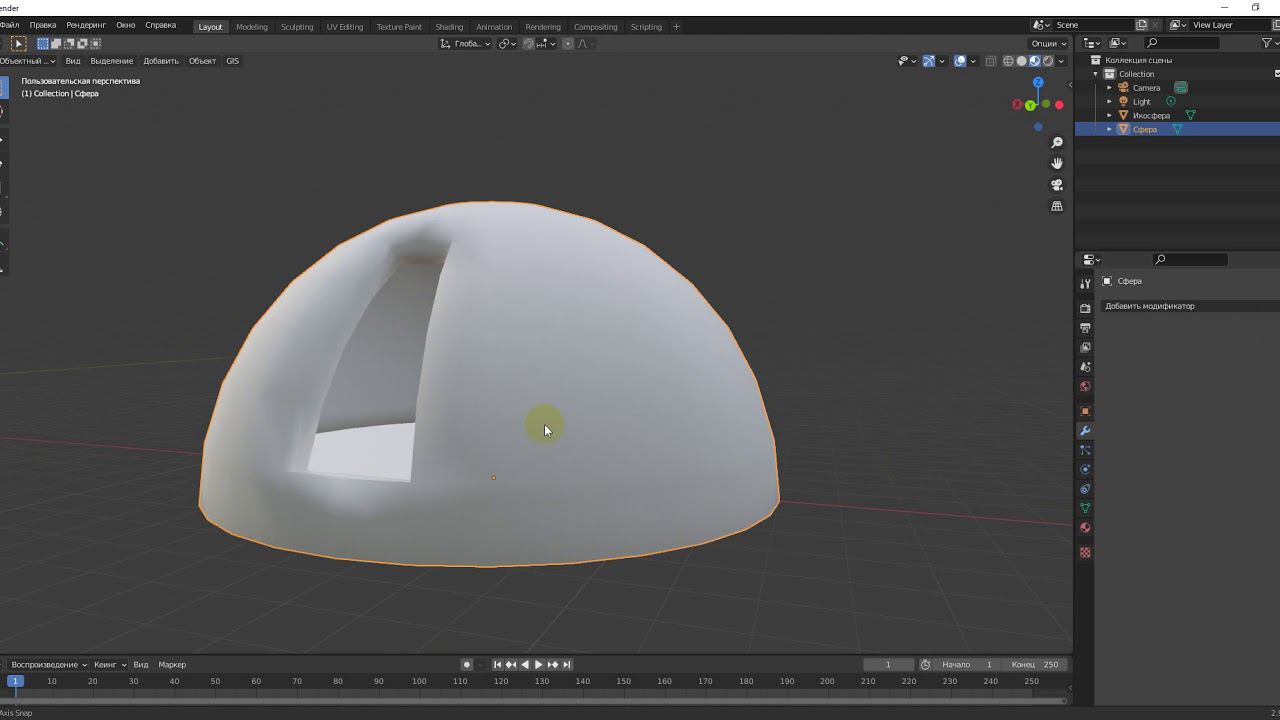Open the World properties globe tab
1280x720 pixels.
pyautogui.click(x=1085, y=387)
